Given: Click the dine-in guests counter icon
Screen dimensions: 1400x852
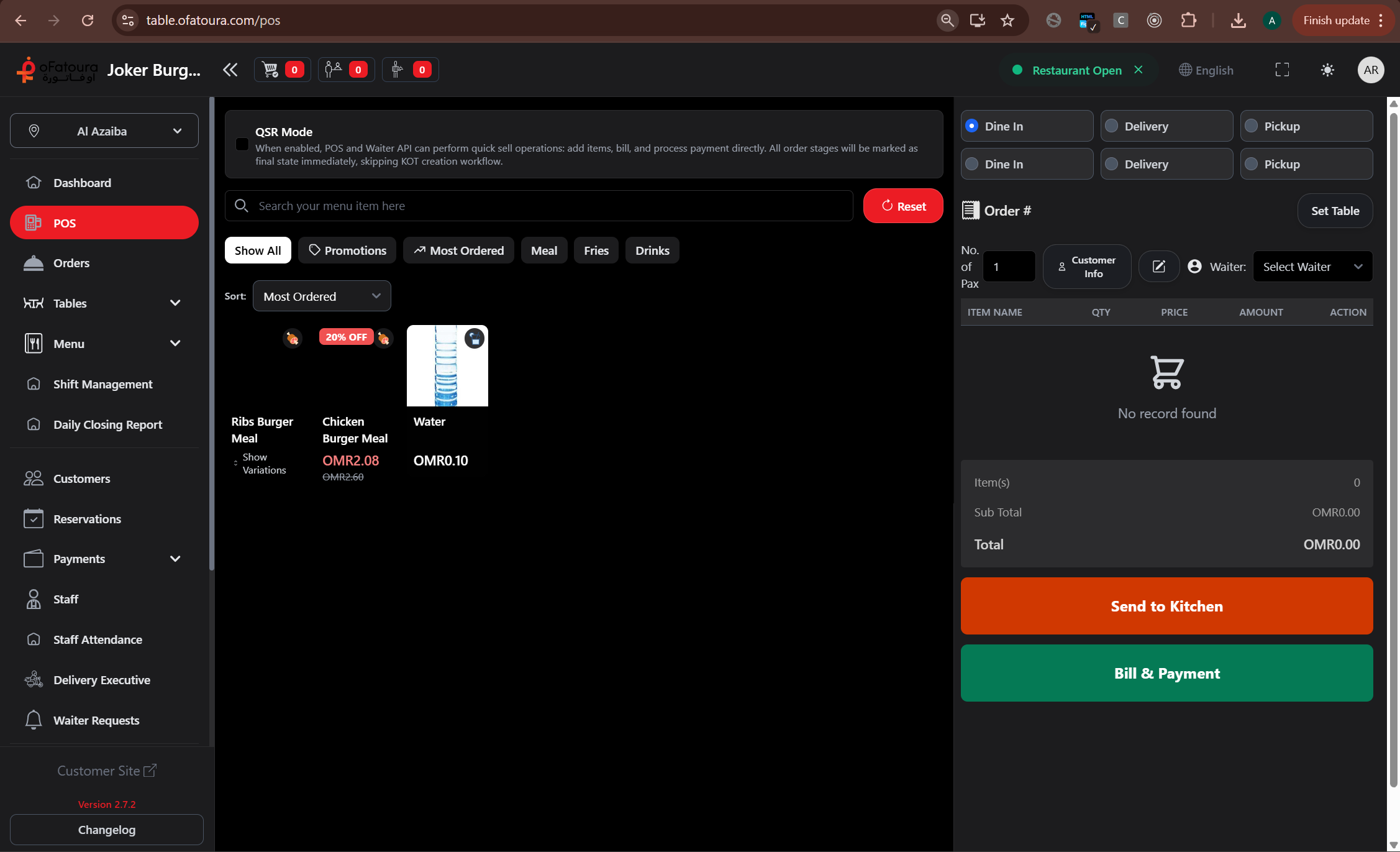Looking at the screenshot, I should click(x=334, y=70).
